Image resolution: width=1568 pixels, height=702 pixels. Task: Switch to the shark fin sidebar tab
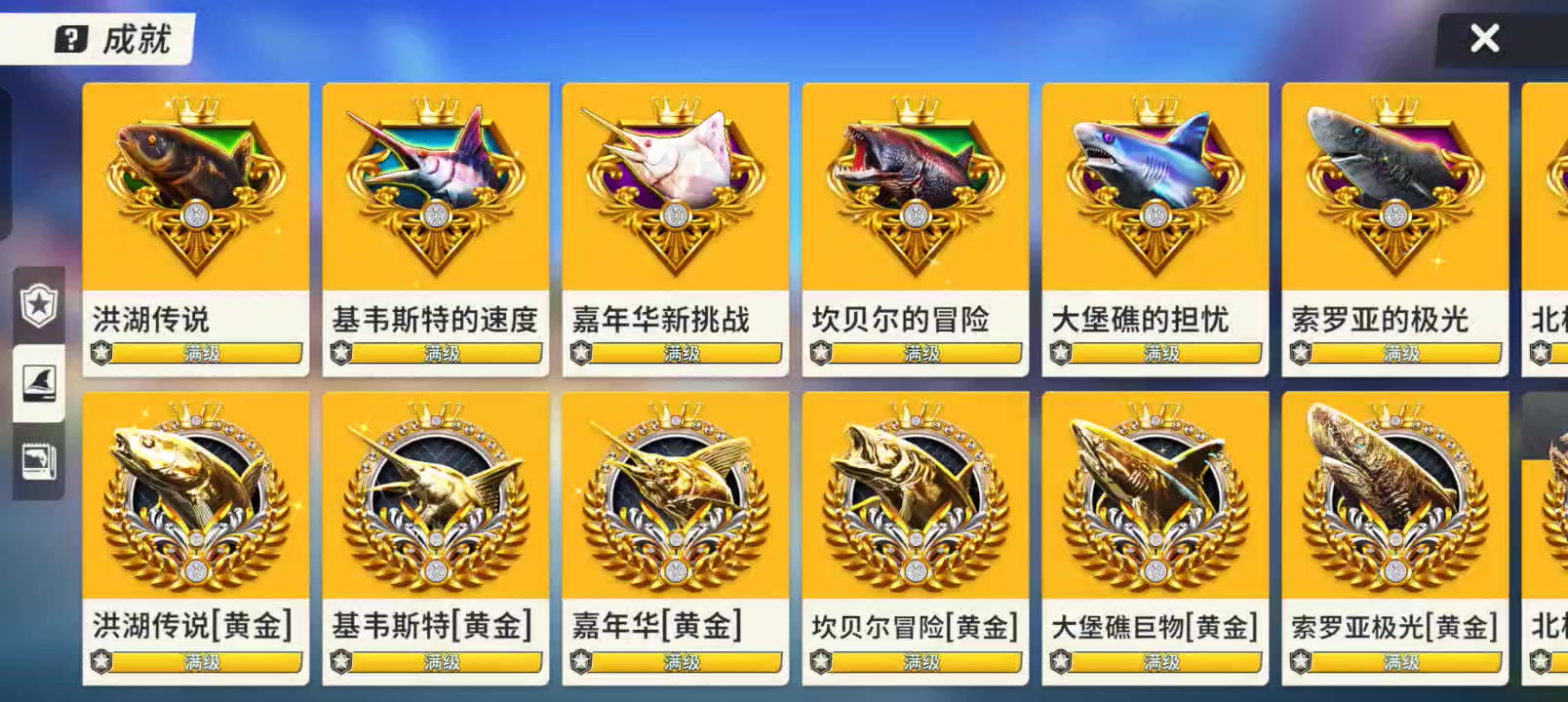39,382
